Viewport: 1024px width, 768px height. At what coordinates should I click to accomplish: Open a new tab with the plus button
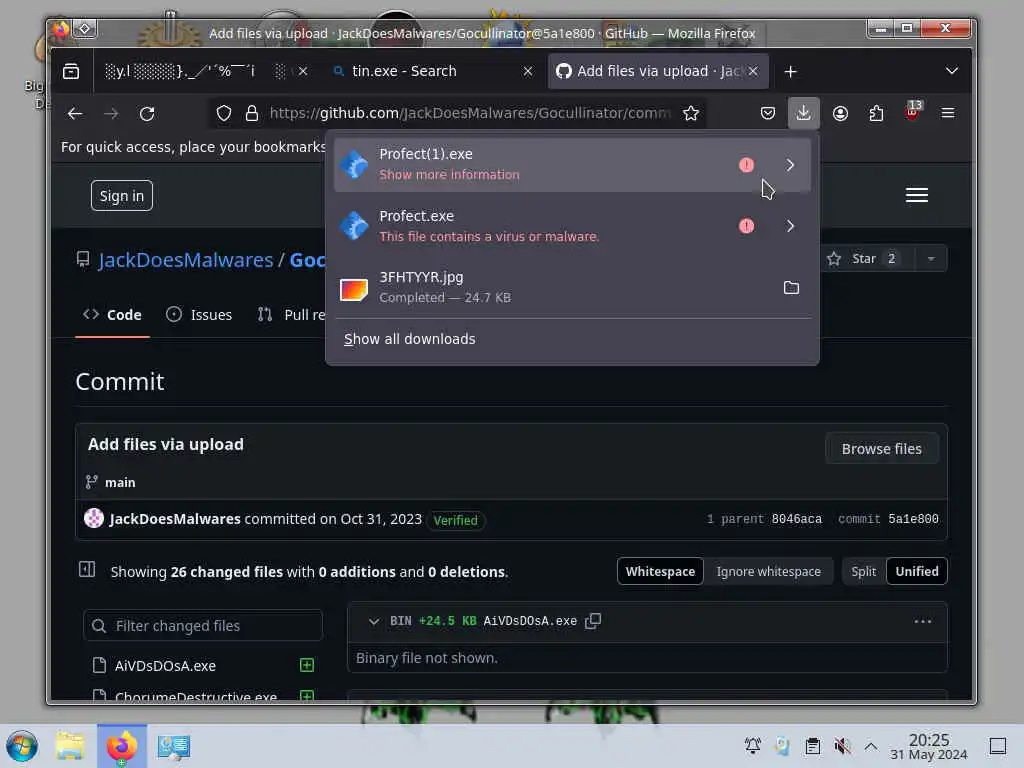point(790,71)
